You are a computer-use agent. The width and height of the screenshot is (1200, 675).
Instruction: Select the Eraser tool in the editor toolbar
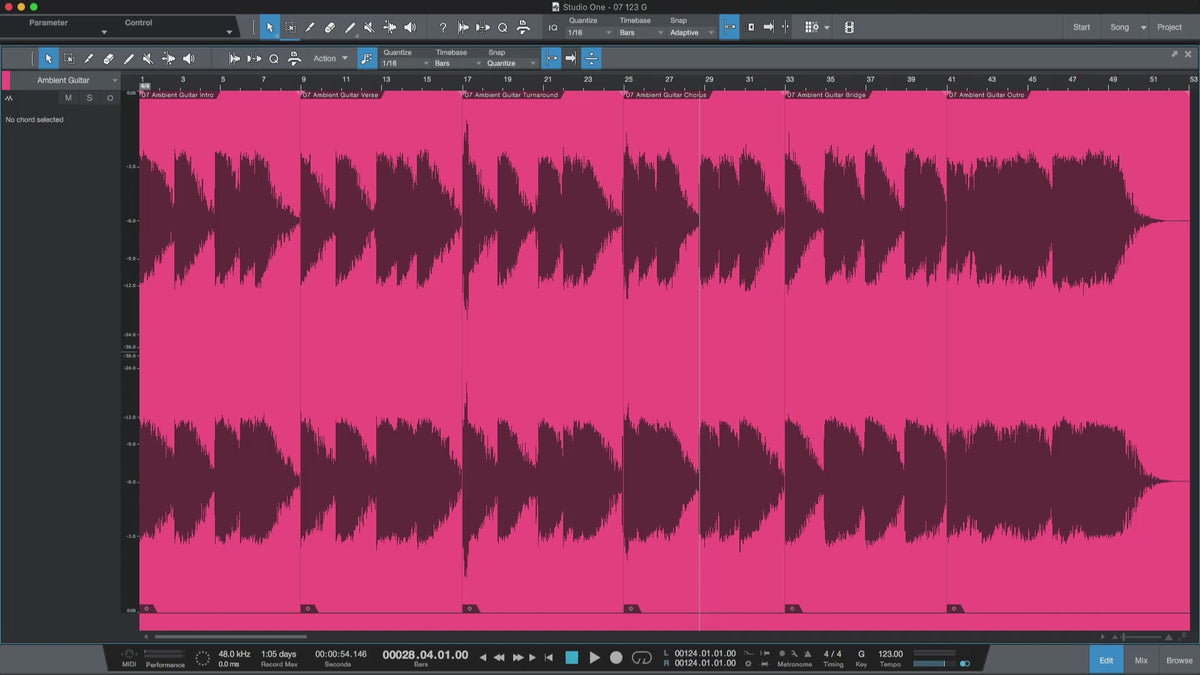pyautogui.click(x=108, y=59)
